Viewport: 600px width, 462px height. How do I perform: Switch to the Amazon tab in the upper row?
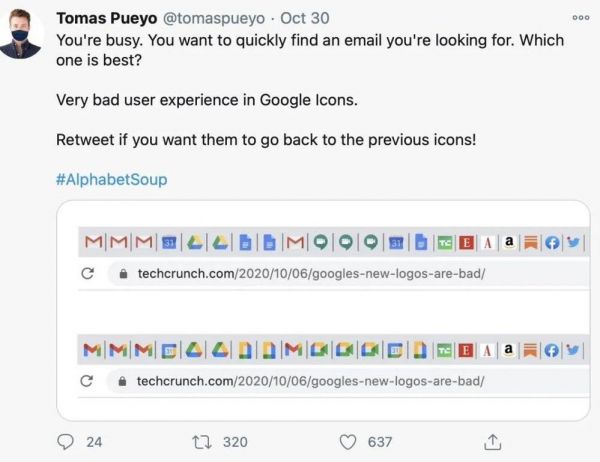coord(509,242)
